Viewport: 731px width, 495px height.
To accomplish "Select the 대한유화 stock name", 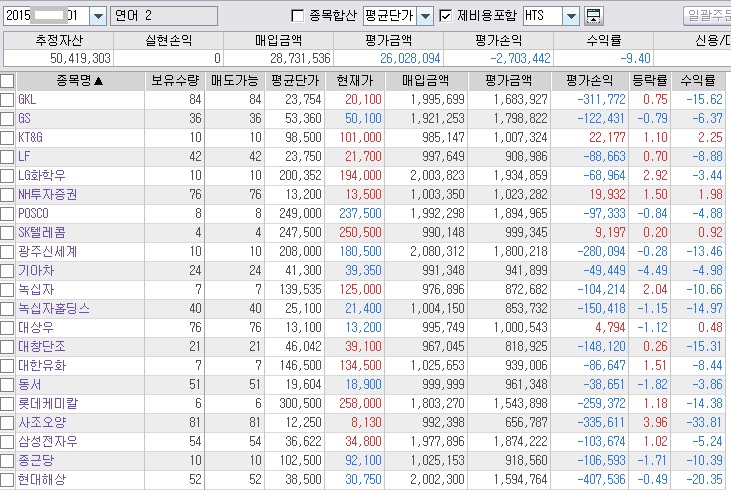I will point(42,366).
